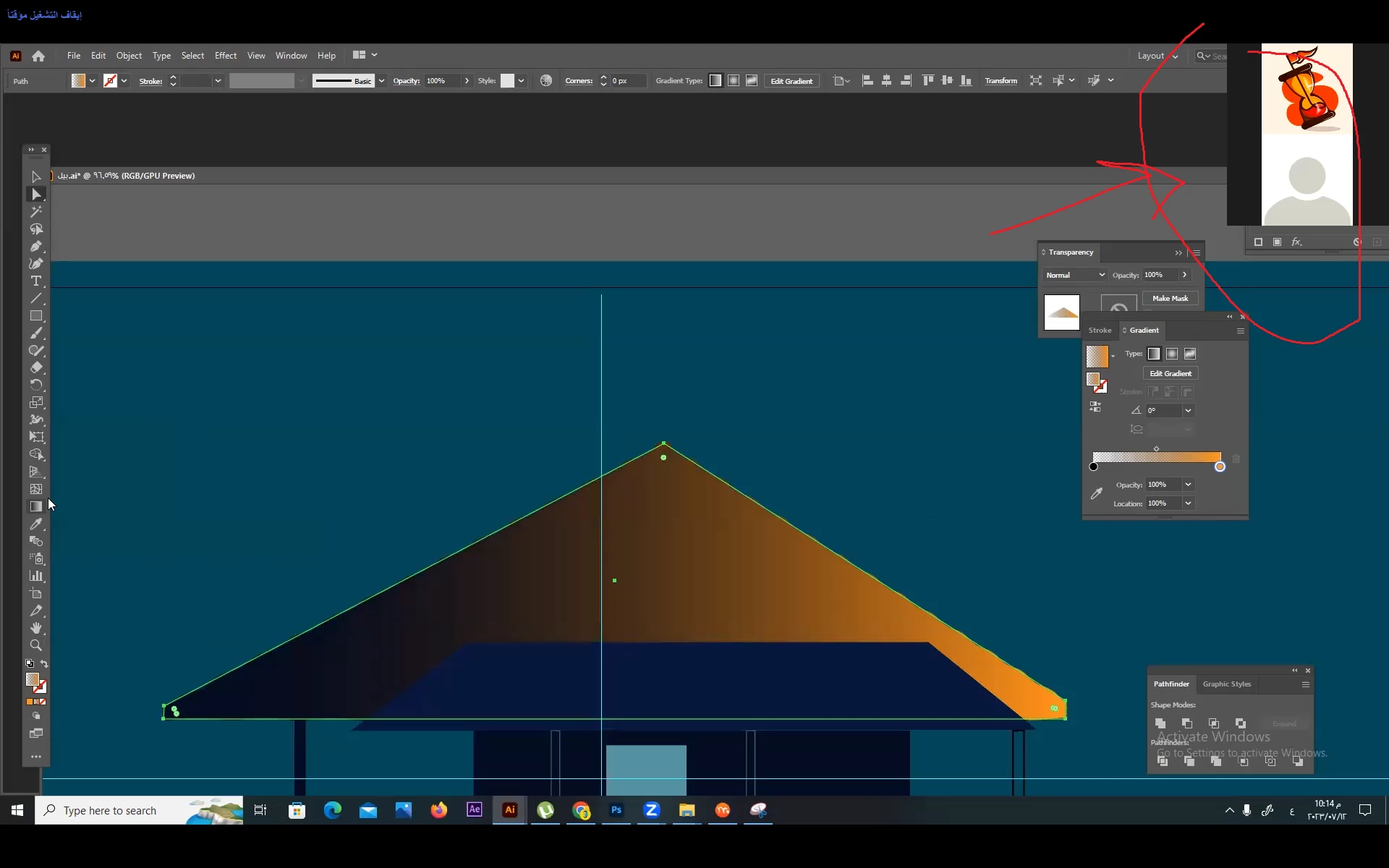Choose Radial Gradient type in Gradient panel
Image resolution: width=1389 pixels, height=868 pixels.
[1172, 354]
